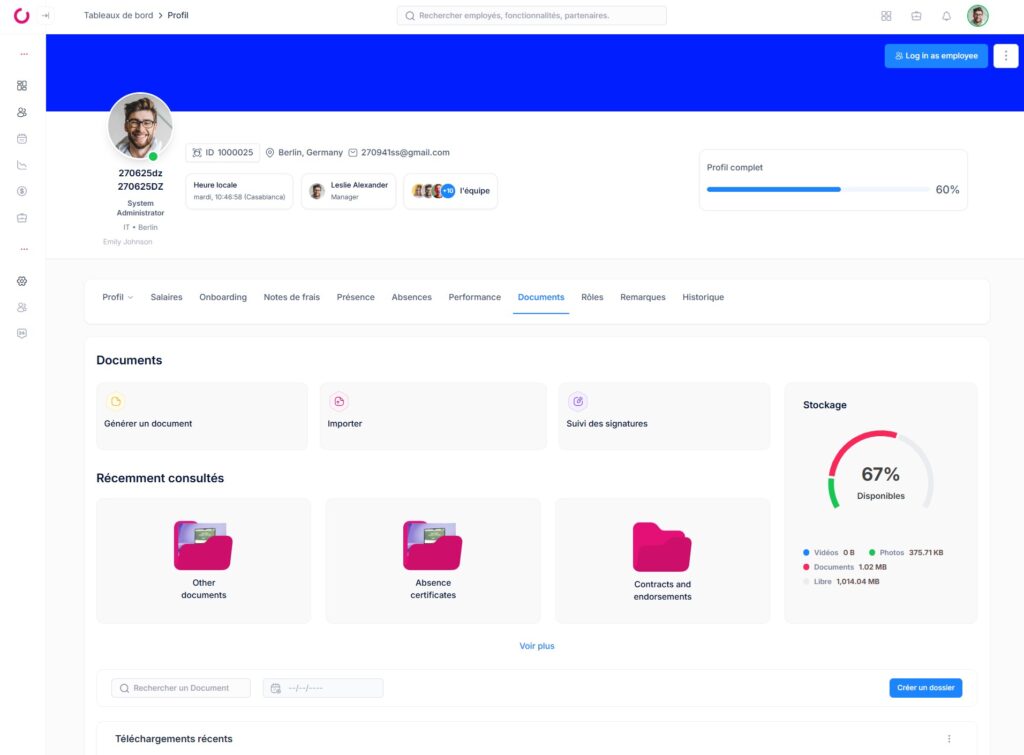
Task: Open the dashboard grid icon in sidebar
Action: [22, 86]
